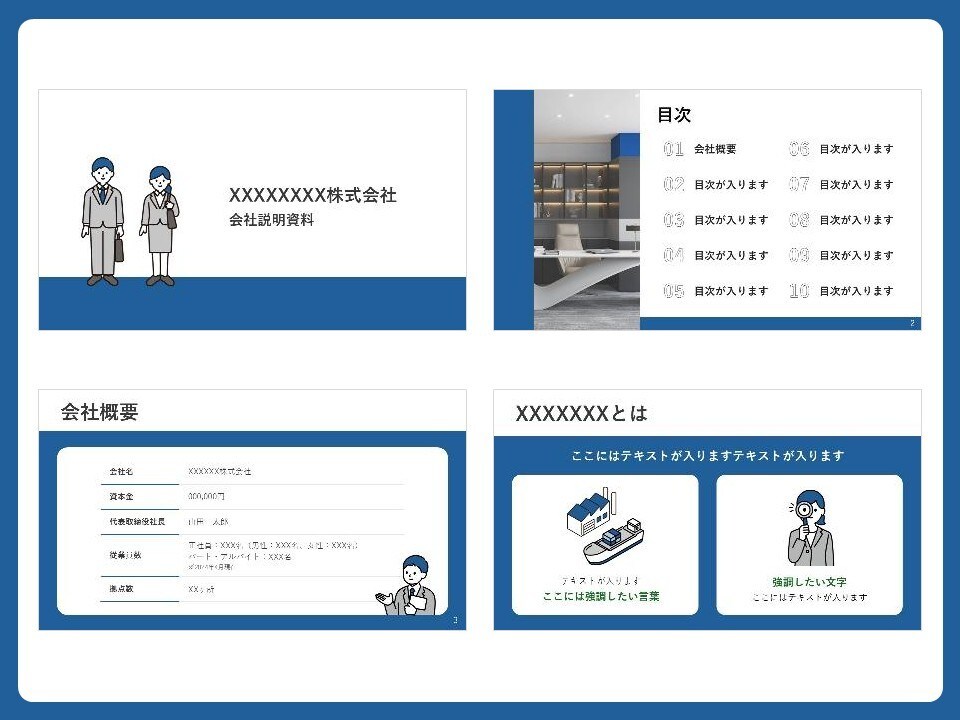960x720 pixels.
Task: Select the factory and cargo ship illustration
Action: tap(605, 526)
